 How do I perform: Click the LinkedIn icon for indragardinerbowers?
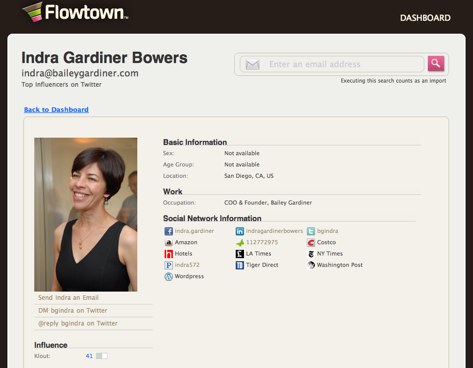coord(240,231)
